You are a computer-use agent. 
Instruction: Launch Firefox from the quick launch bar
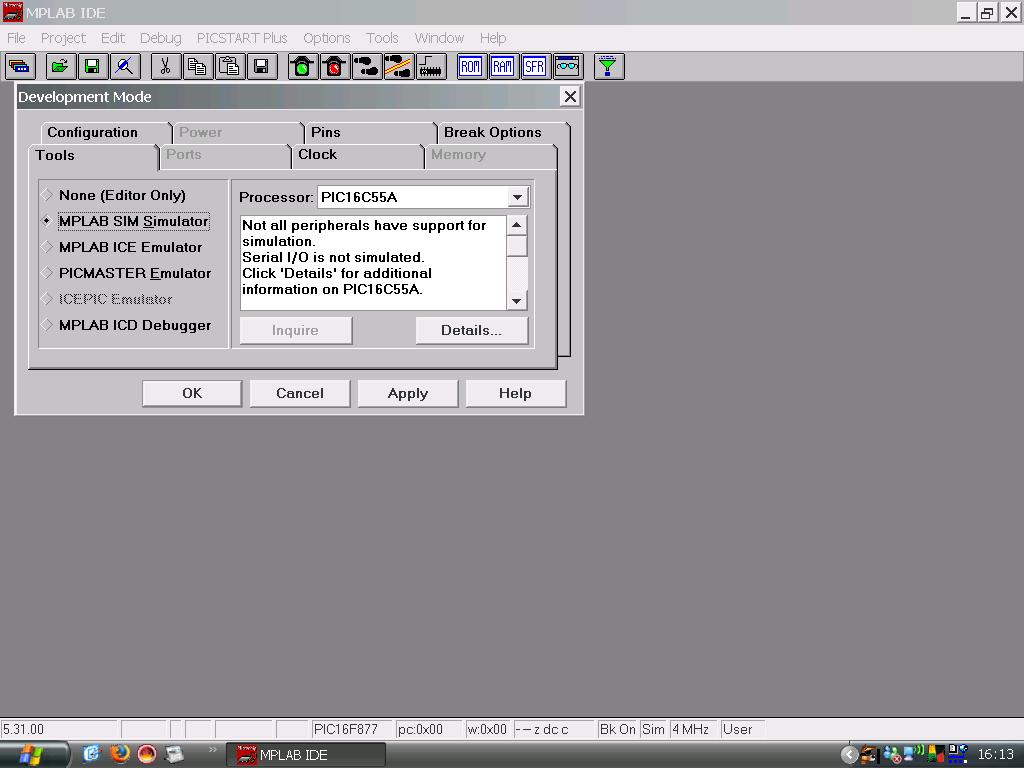pyautogui.click(x=120, y=754)
